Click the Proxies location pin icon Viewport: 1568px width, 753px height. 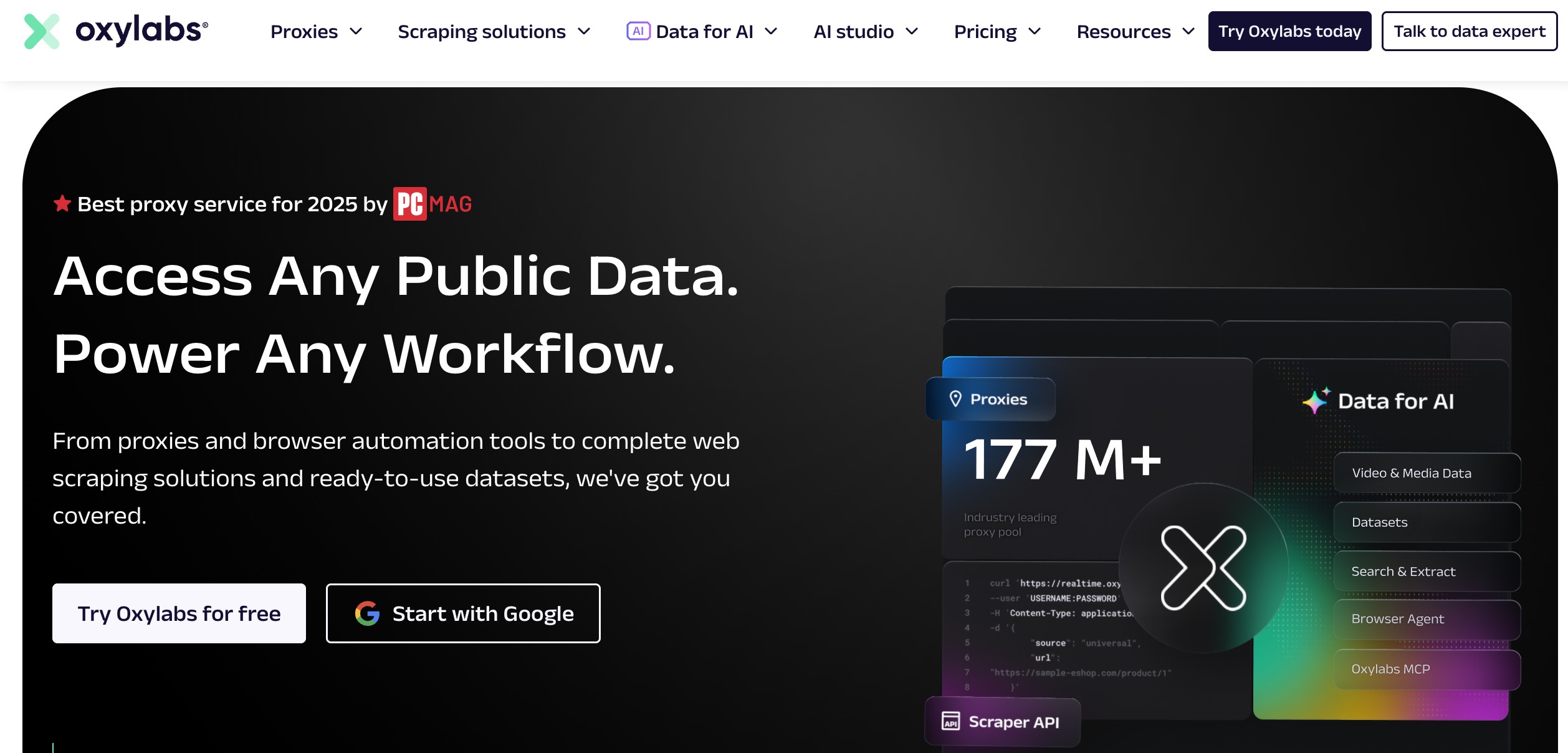coord(955,399)
